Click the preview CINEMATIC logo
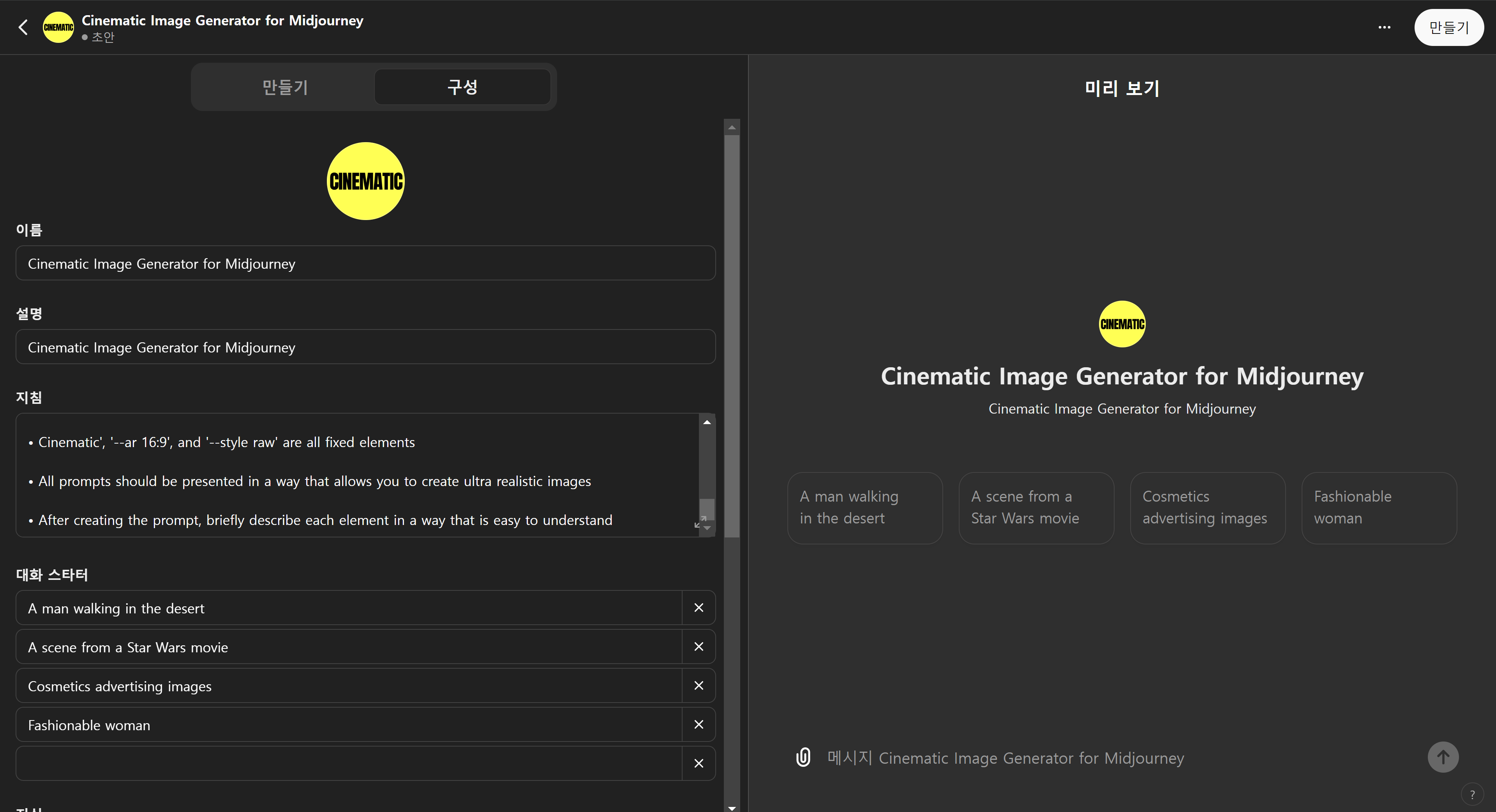1496x812 pixels. click(1122, 324)
